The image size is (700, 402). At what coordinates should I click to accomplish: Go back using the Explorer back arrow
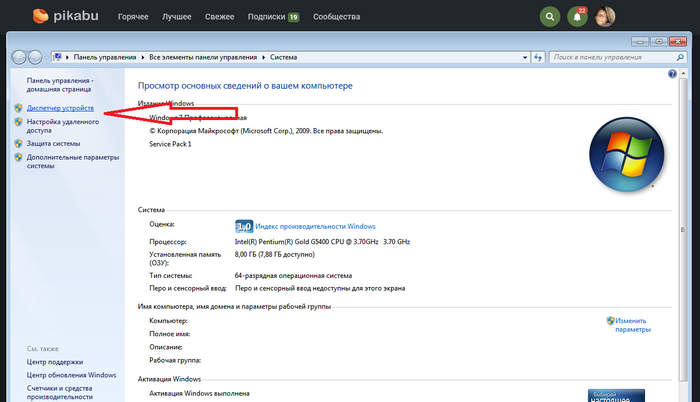(x=20, y=56)
